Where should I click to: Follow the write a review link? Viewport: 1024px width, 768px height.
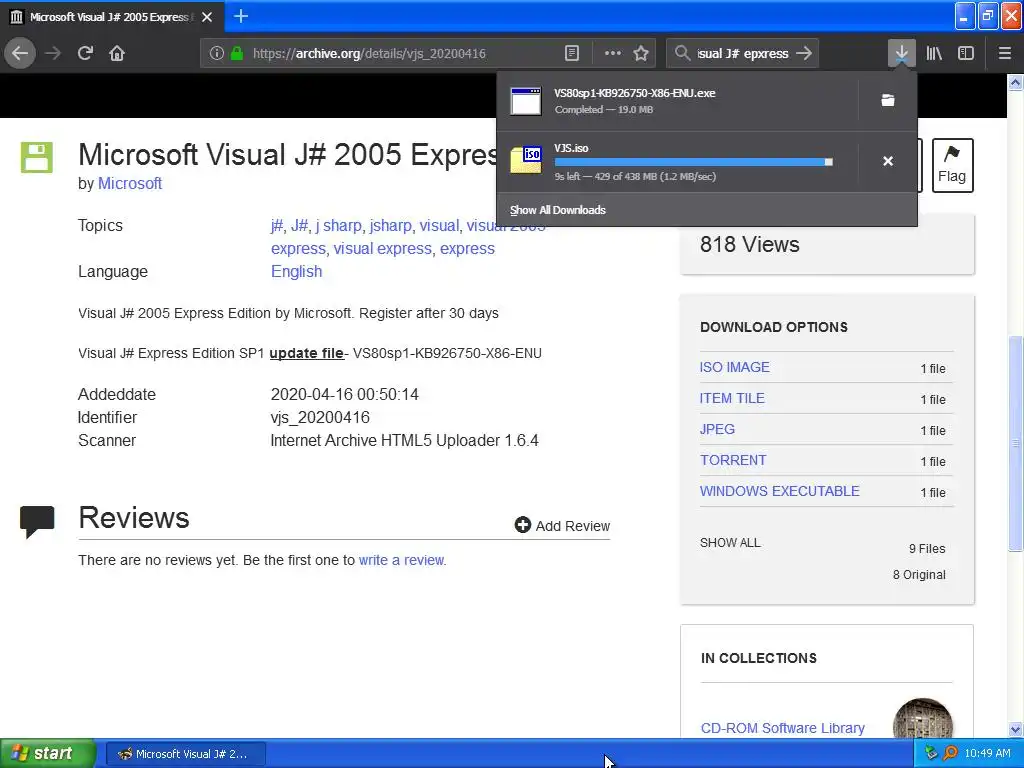[x=402, y=560]
